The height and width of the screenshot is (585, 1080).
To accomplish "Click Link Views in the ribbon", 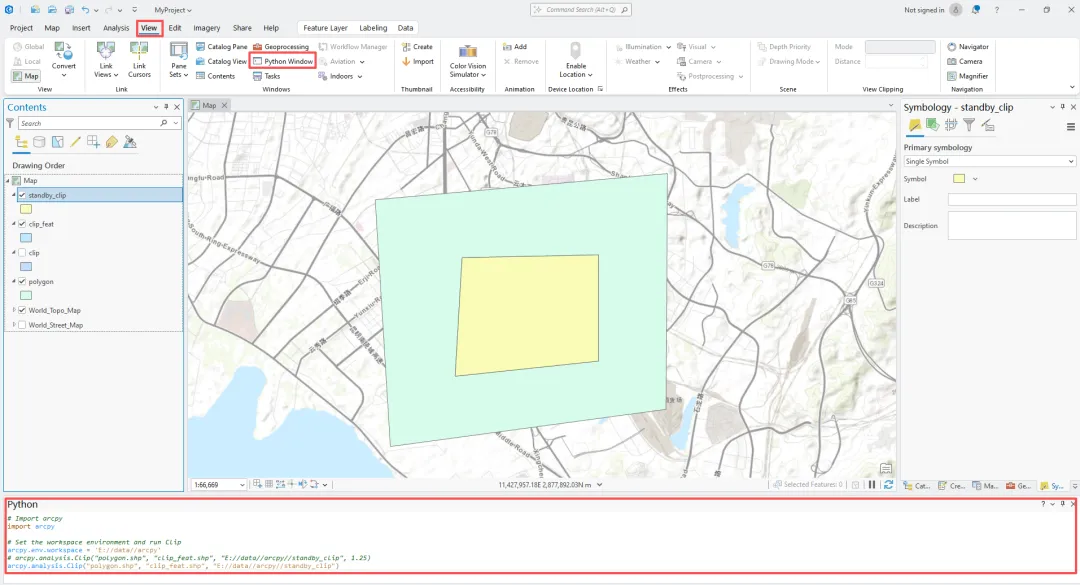I will pos(106,60).
